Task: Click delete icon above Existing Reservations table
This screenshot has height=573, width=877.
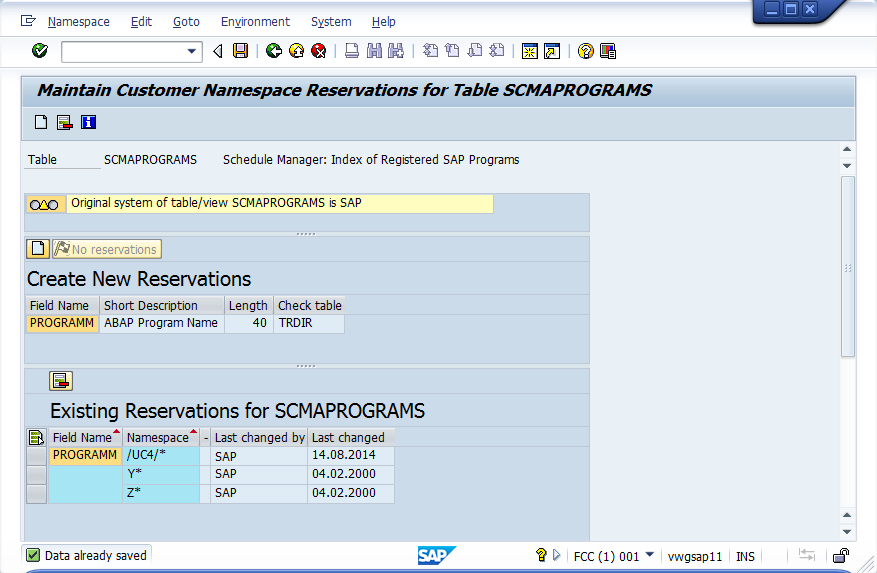Action: coord(61,380)
